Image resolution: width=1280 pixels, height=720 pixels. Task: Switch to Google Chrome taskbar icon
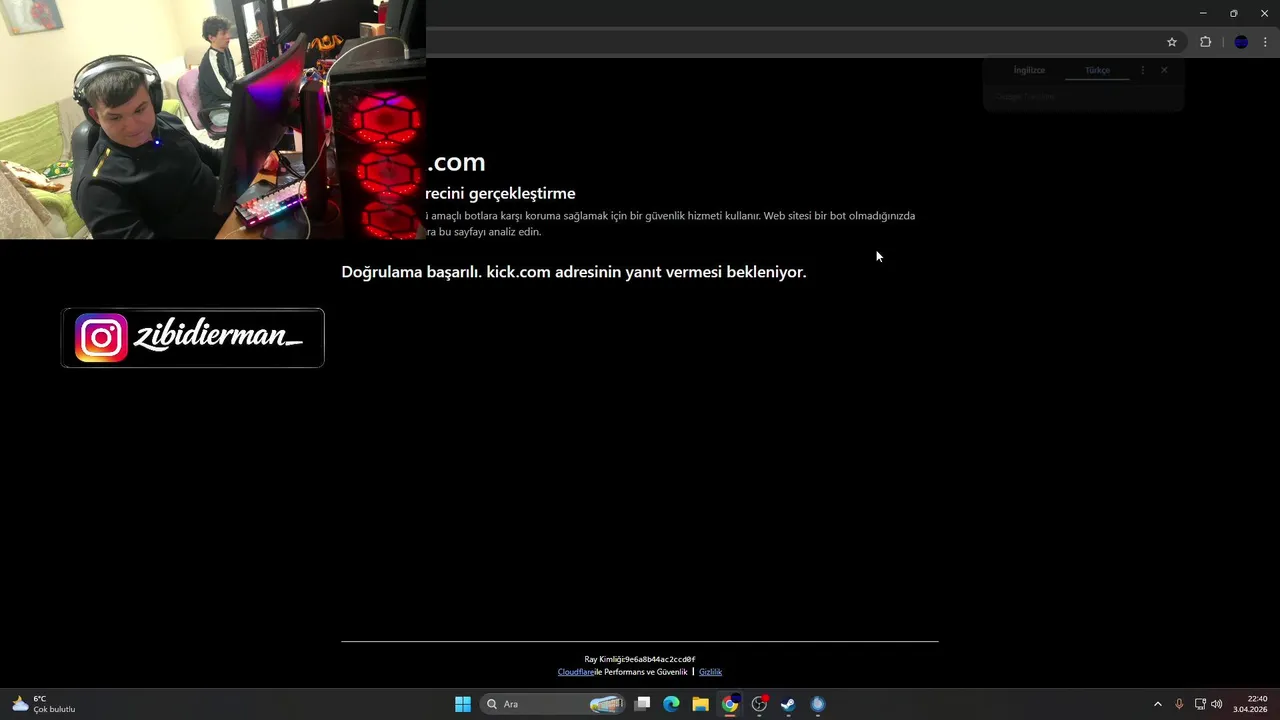[x=730, y=704]
